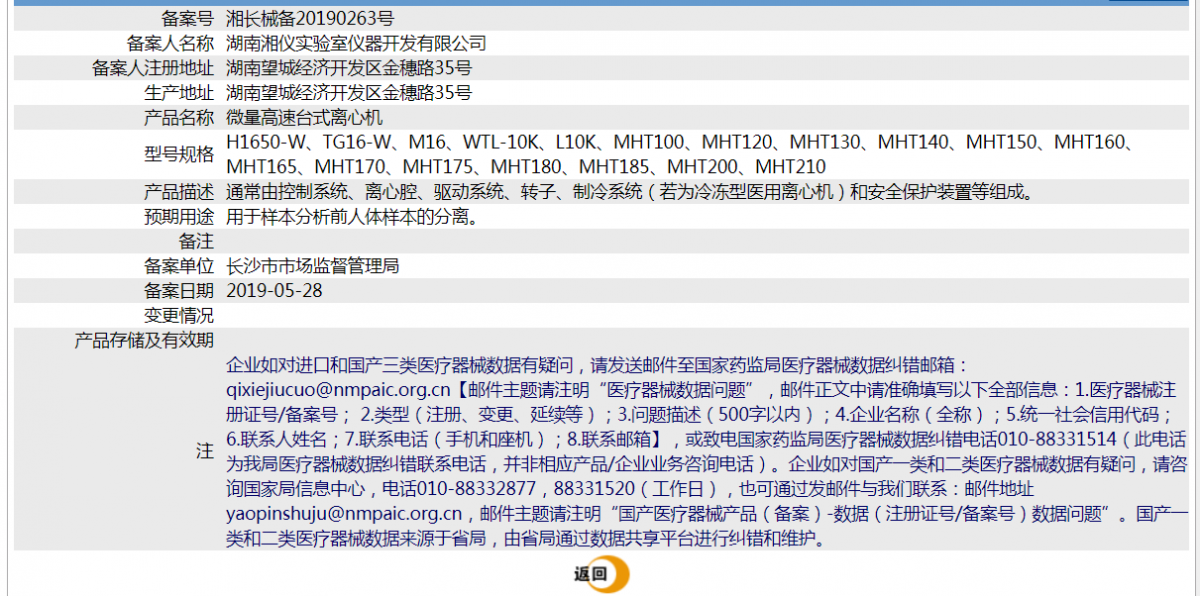Screen dimensions: 1200x596
Task: Click email address qixiejiucuo@nmpaic.org.cn
Action: coord(339,390)
